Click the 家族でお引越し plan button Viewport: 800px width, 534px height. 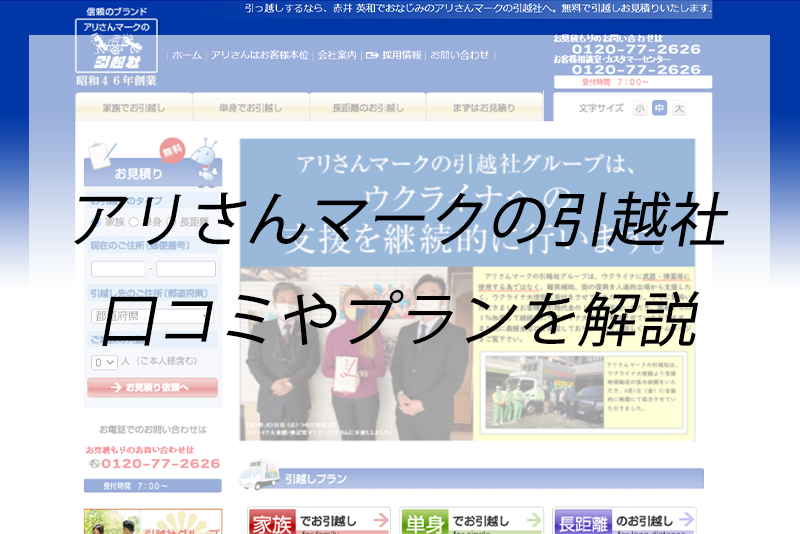point(319,521)
